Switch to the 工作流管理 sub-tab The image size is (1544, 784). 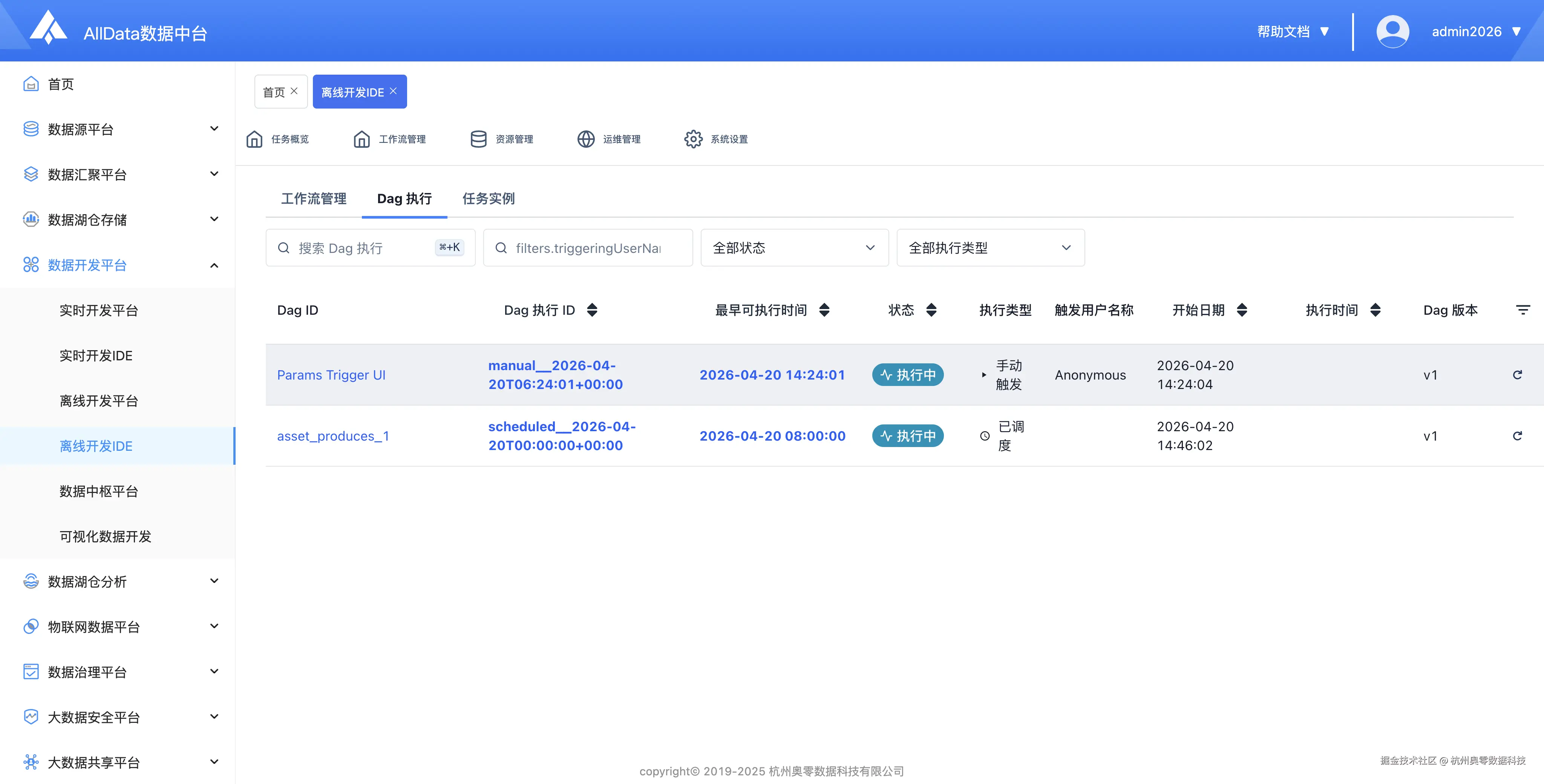314,198
